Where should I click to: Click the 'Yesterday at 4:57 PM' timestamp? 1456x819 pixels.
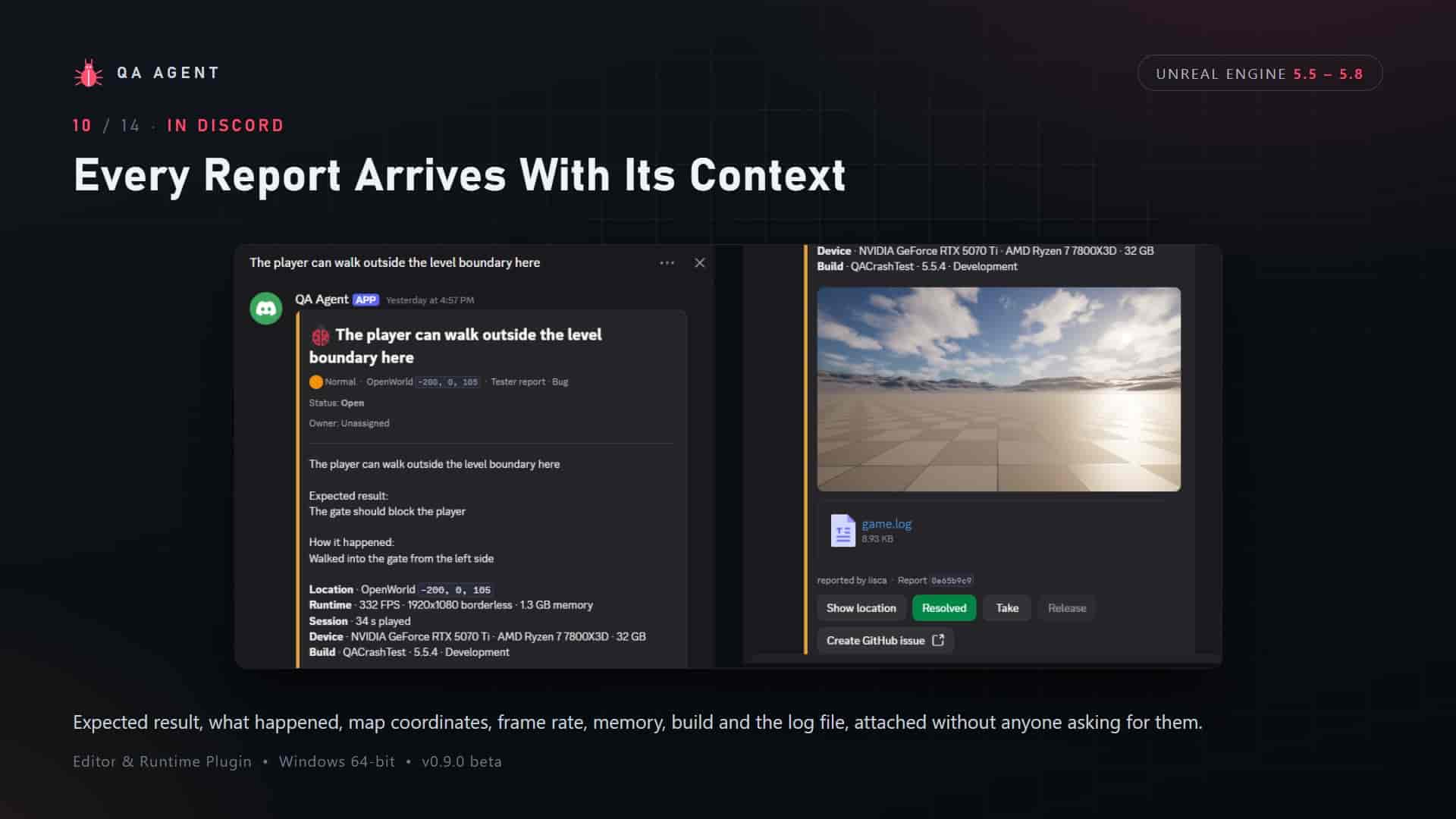coord(430,300)
